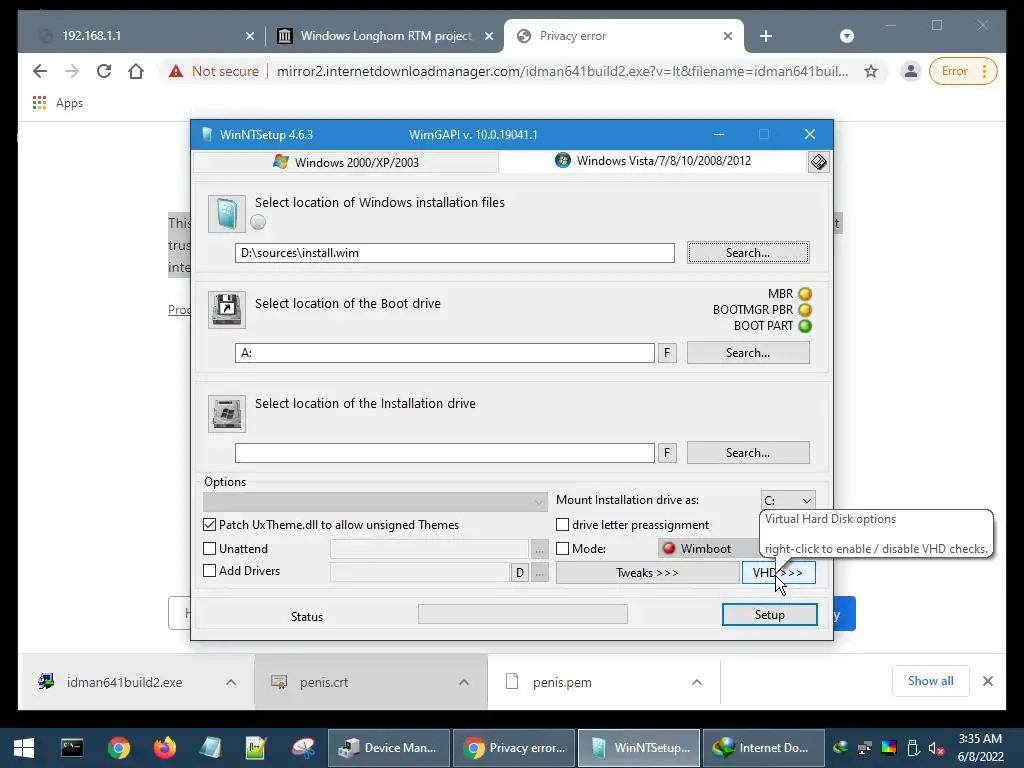
Task: Open the Apps bookmark shortcut
Action: click(58, 103)
